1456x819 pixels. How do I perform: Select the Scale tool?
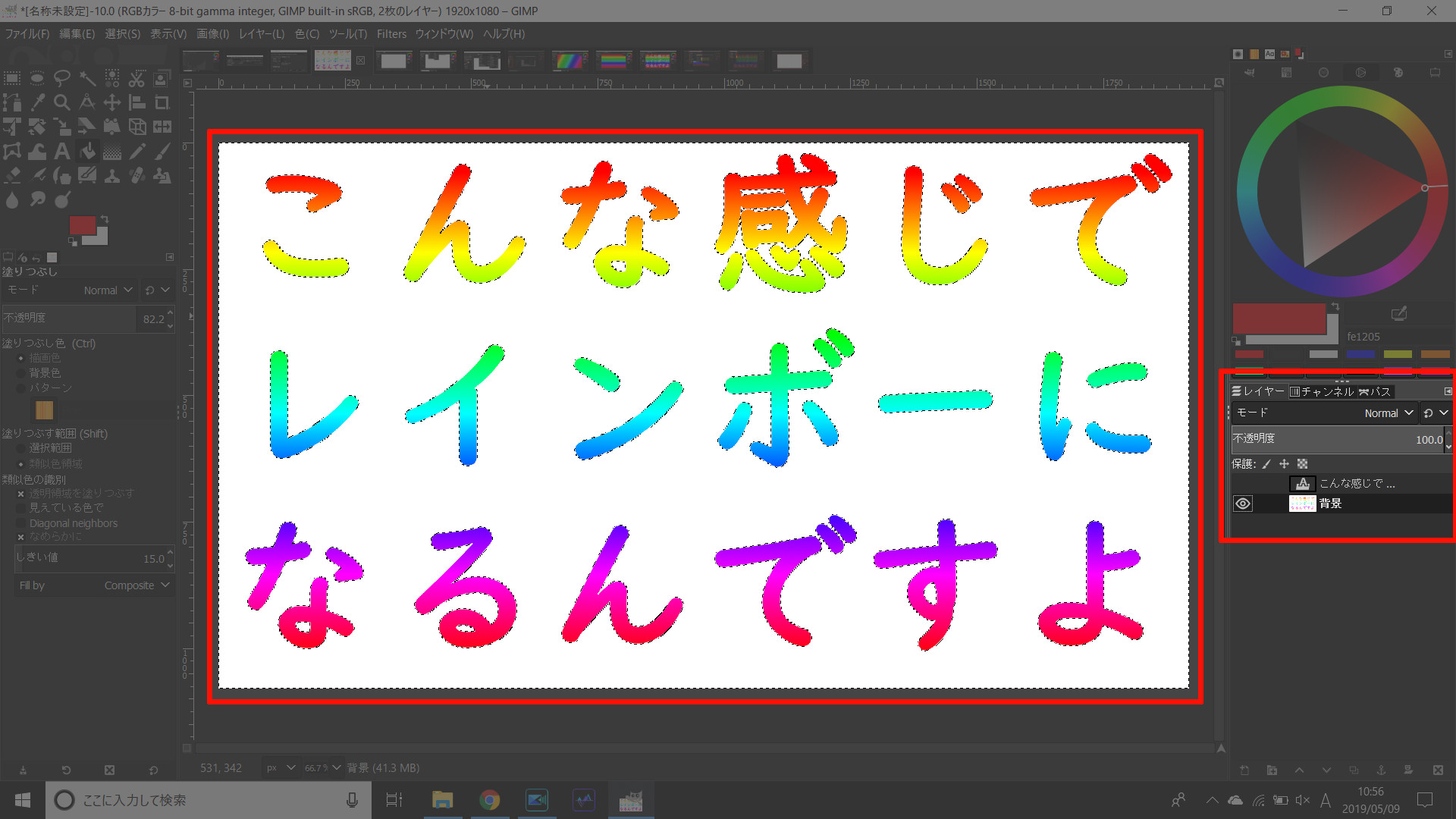coord(62,126)
